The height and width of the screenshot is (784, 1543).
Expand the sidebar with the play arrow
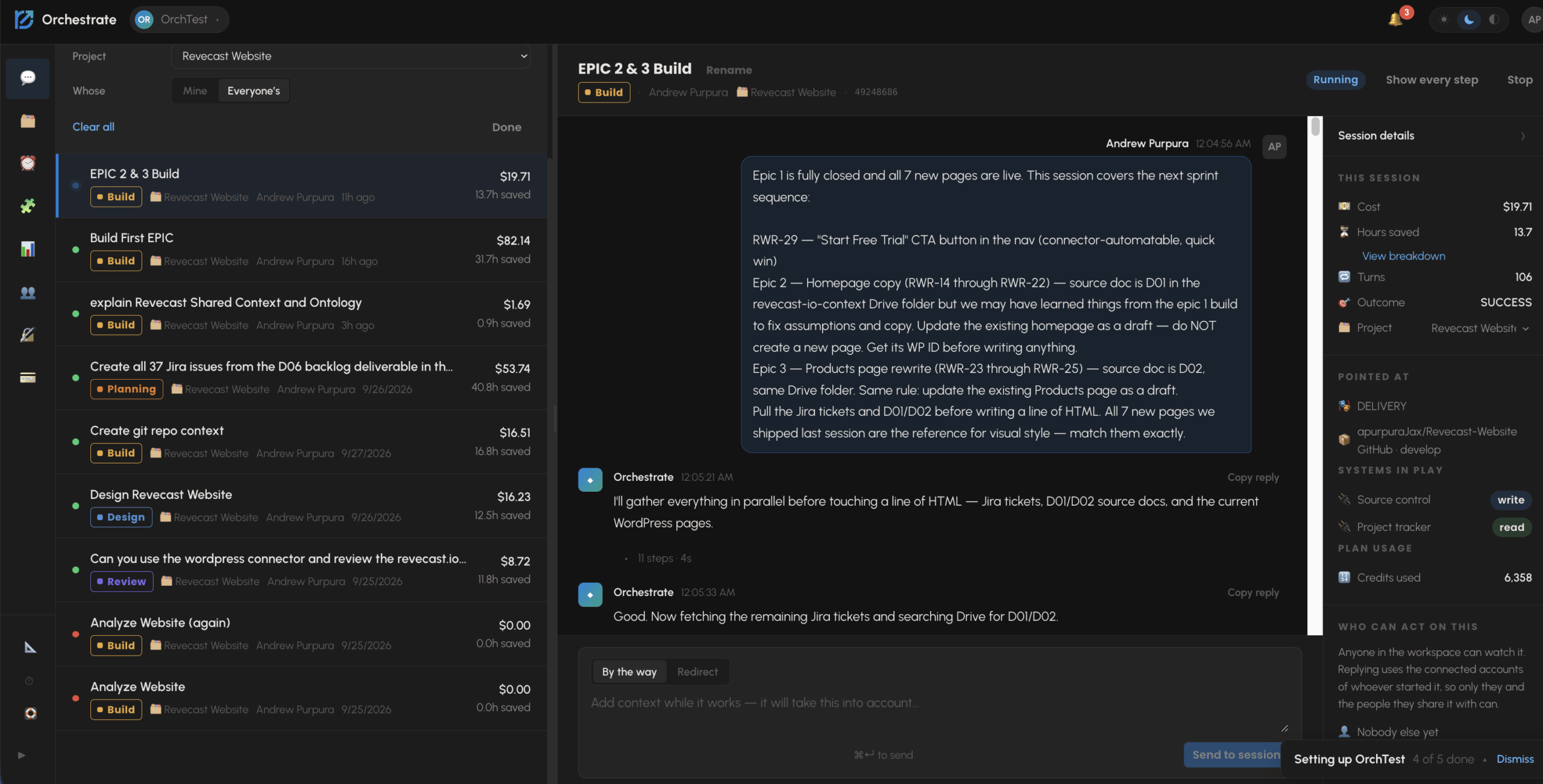click(22, 755)
